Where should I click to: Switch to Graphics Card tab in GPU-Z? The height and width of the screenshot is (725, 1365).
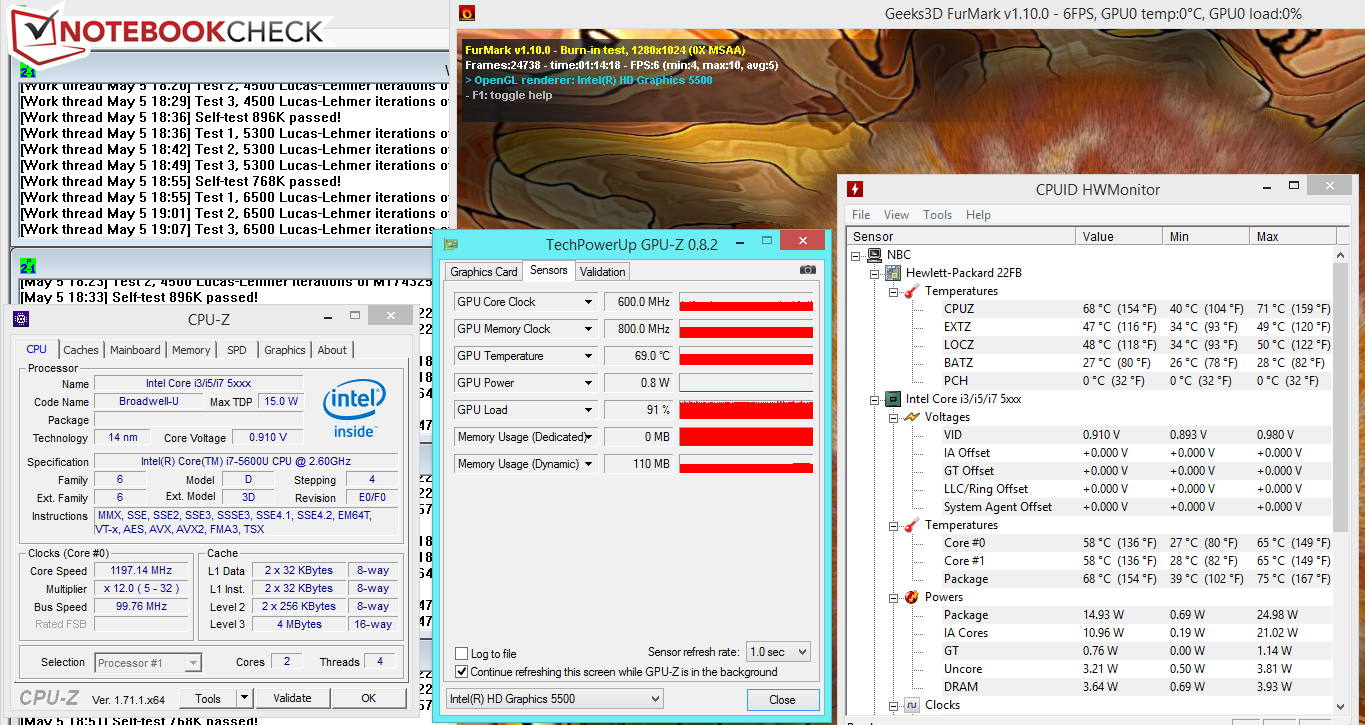click(x=484, y=272)
